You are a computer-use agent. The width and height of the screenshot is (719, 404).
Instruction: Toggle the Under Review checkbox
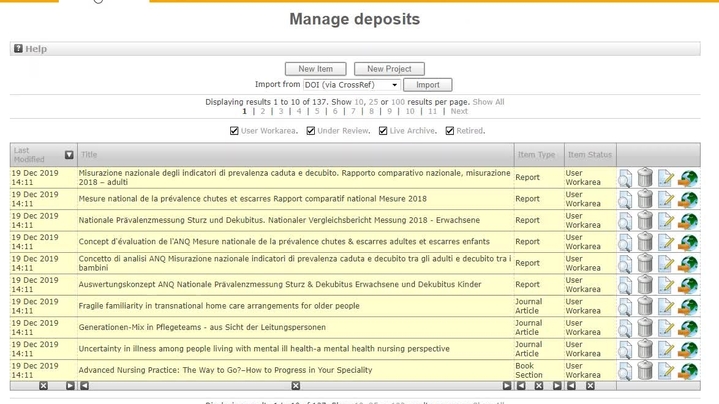[x=310, y=131]
